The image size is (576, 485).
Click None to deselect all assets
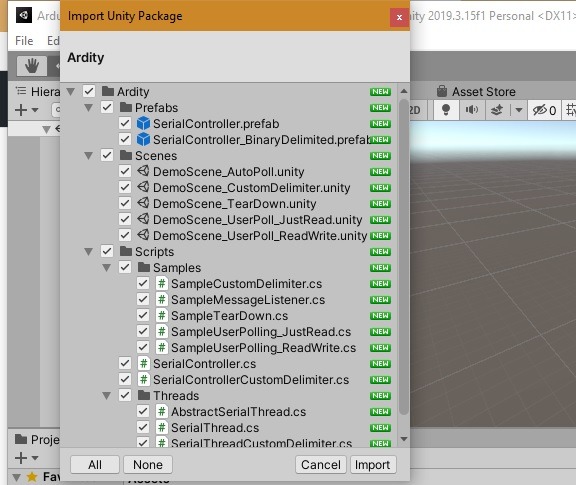pyautogui.click(x=148, y=465)
